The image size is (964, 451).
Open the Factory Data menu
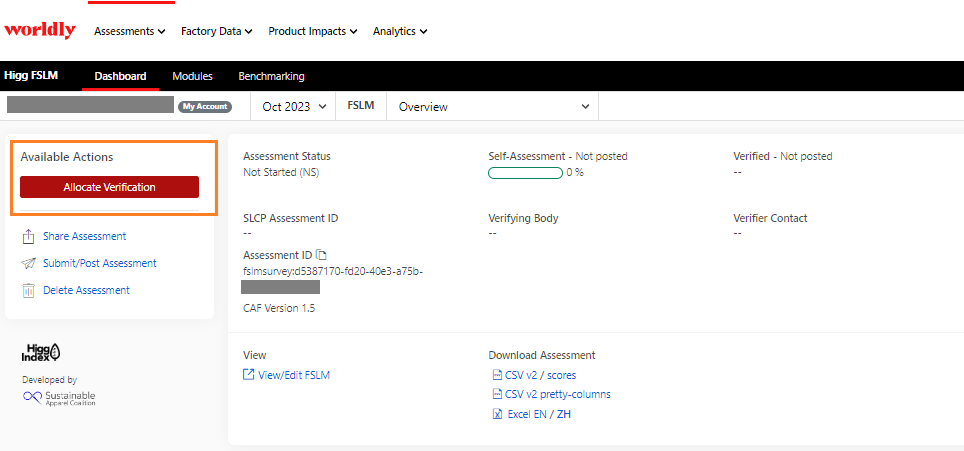click(216, 31)
